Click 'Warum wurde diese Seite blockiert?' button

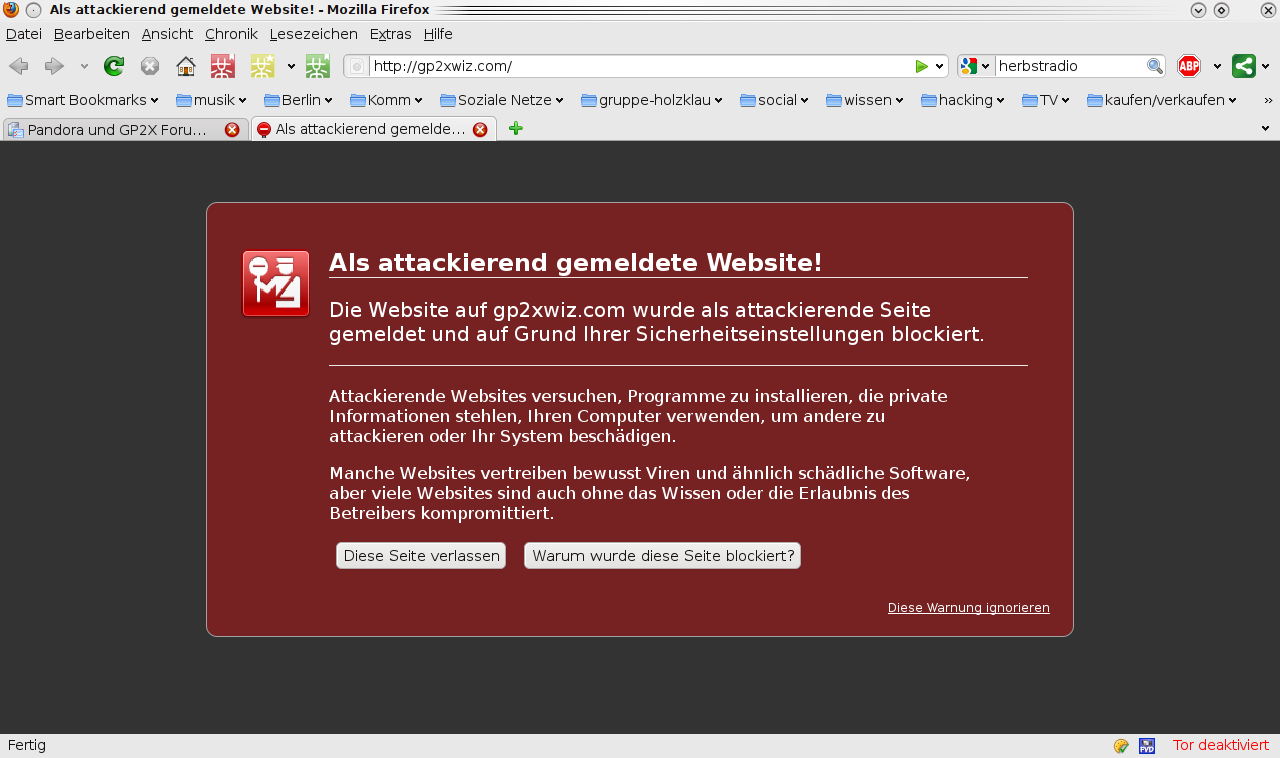pyautogui.click(x=662, y=556)
